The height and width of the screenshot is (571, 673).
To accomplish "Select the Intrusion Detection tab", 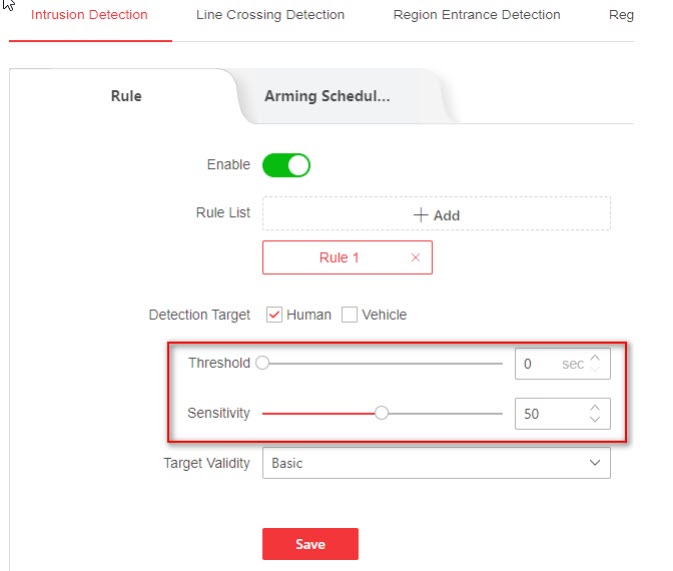I will point(89,15).
